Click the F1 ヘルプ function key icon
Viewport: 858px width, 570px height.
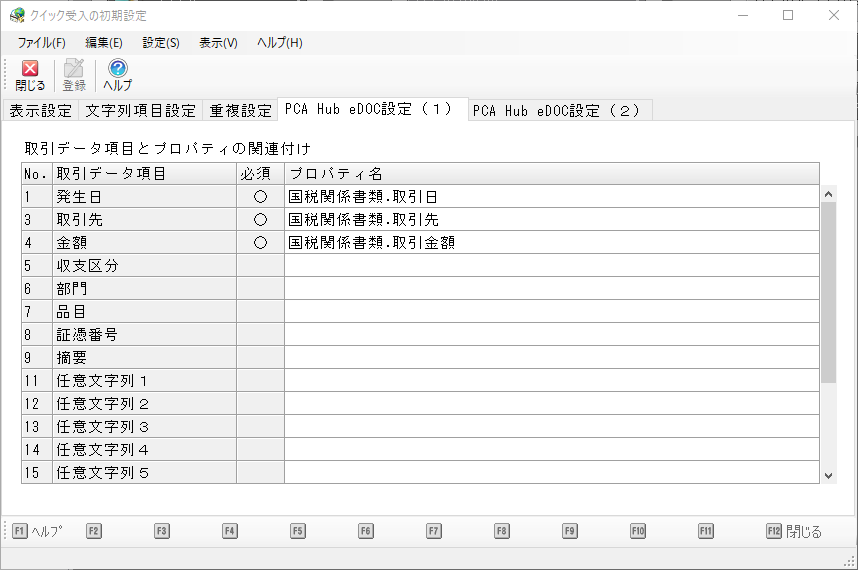click(19, 531)
